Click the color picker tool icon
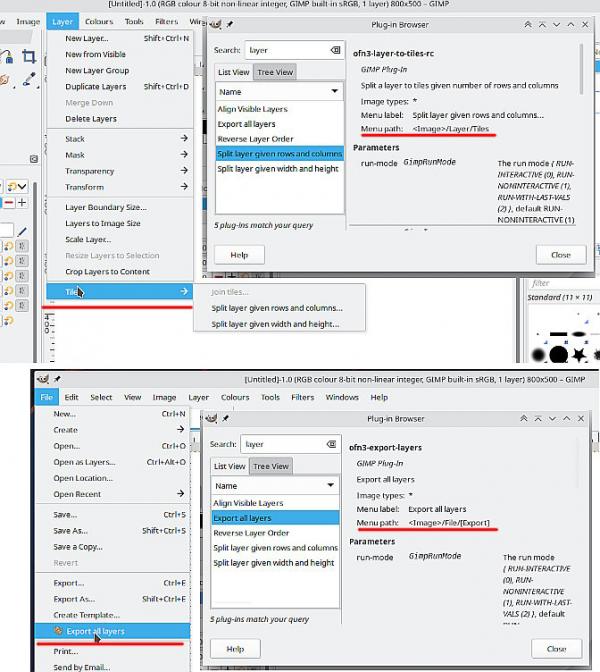 click(x=29, y=79)
